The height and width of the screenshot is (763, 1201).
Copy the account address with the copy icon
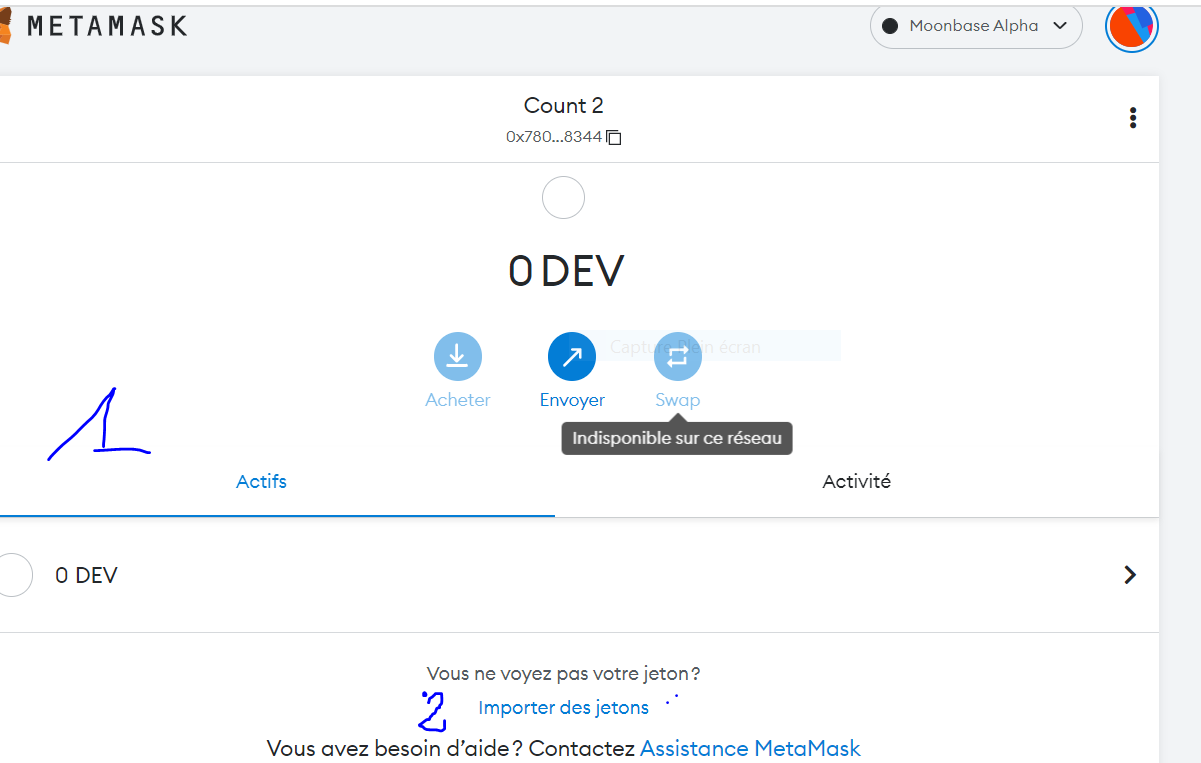pos(614,137)
